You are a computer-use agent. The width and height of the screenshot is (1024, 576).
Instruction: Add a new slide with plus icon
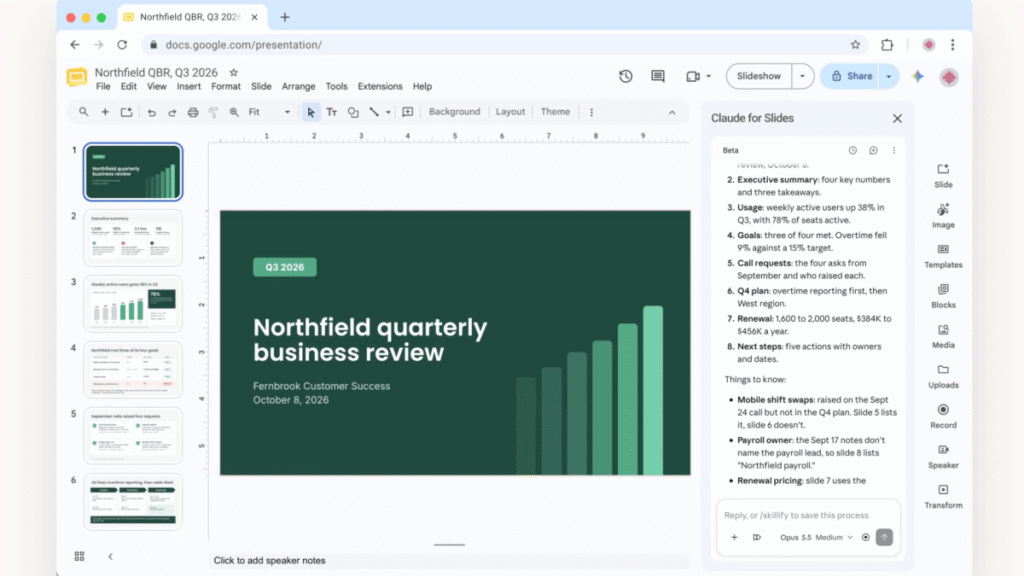104,112
